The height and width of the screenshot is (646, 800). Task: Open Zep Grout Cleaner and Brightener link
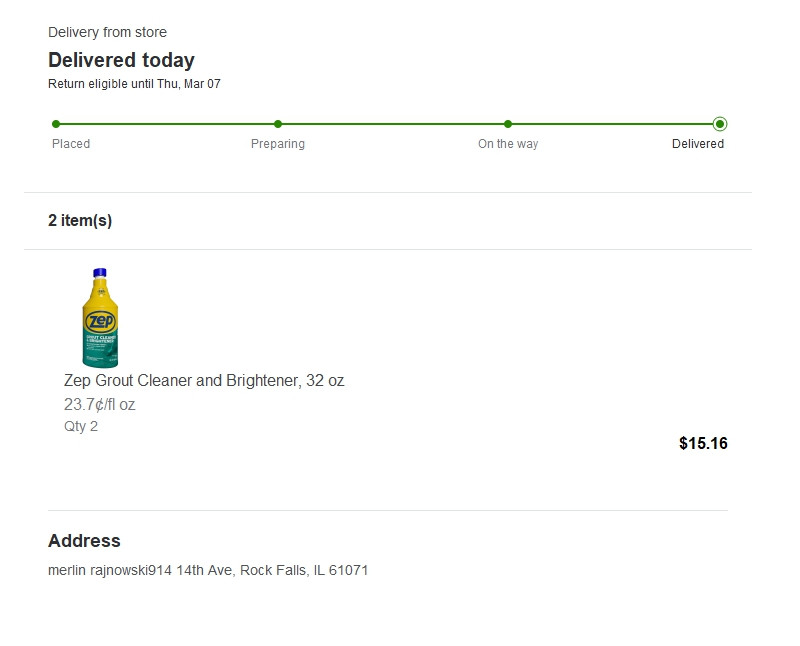point(204,381)
